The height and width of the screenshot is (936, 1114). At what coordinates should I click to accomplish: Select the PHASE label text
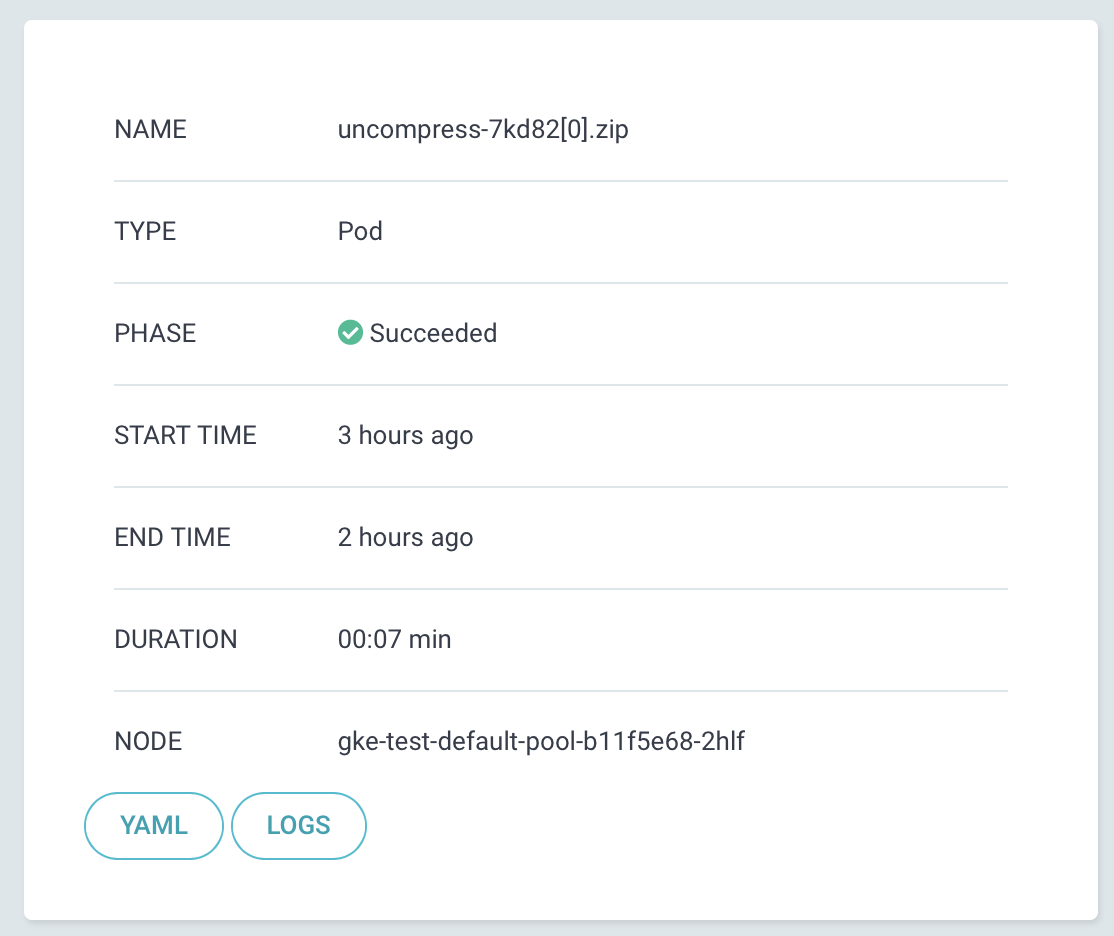(x=155, y=333)
